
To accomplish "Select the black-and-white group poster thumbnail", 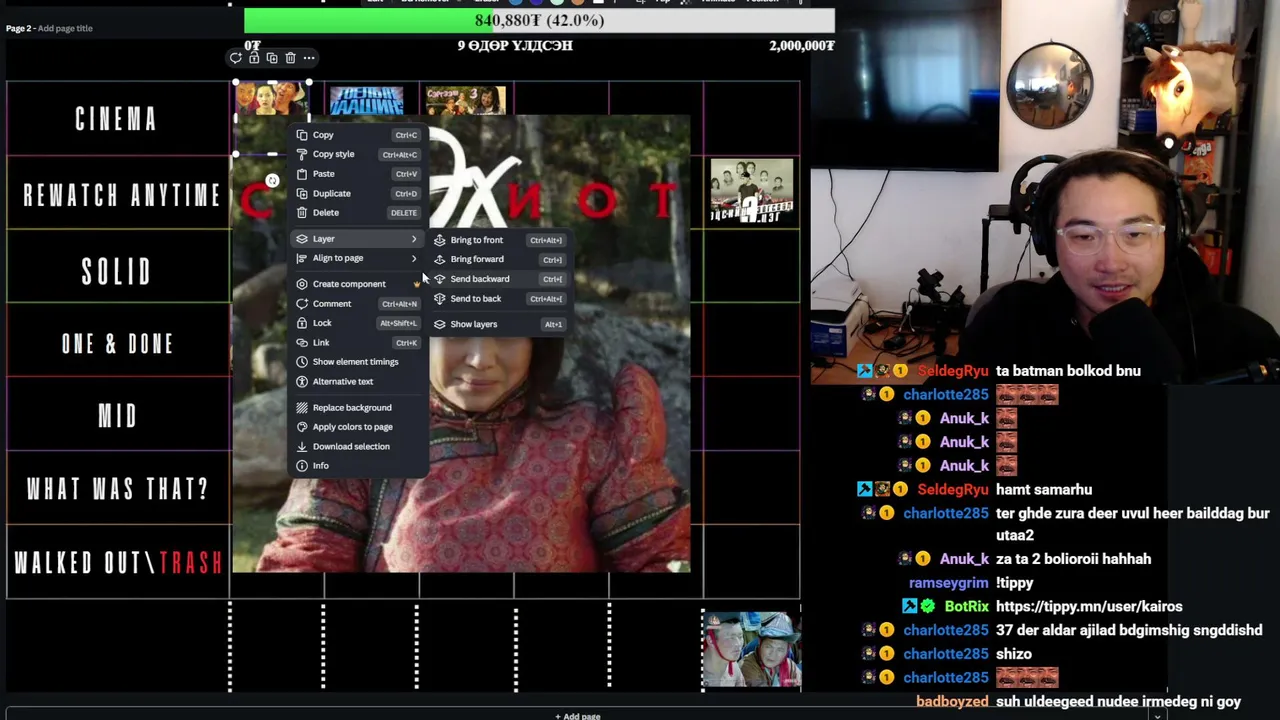I will [752, 191].
